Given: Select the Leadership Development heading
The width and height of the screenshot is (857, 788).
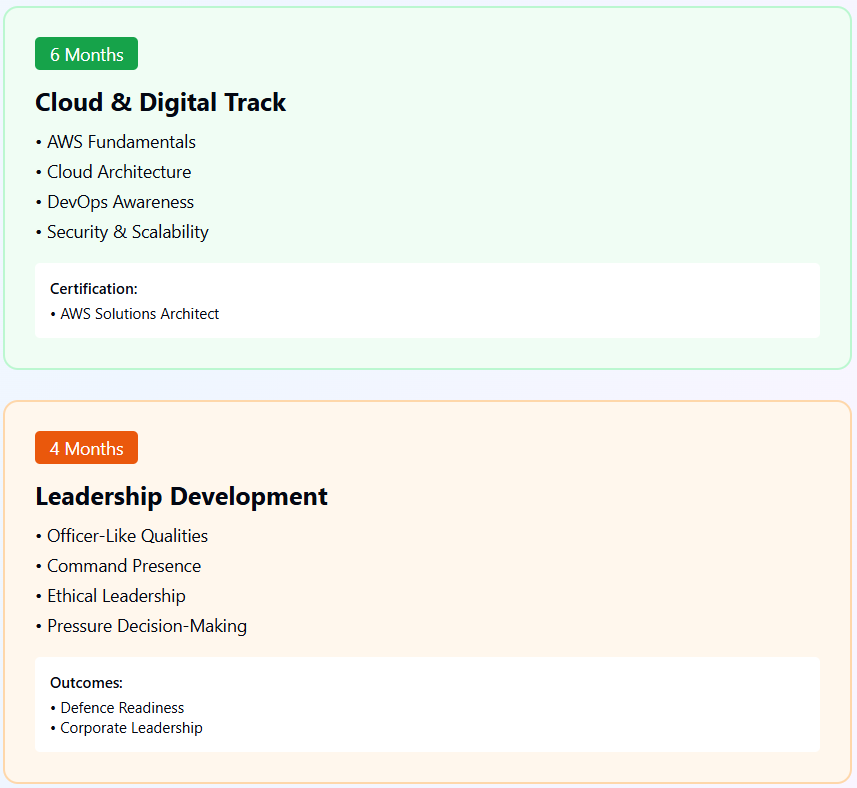Looking at the screenshot, I should 181,496.
